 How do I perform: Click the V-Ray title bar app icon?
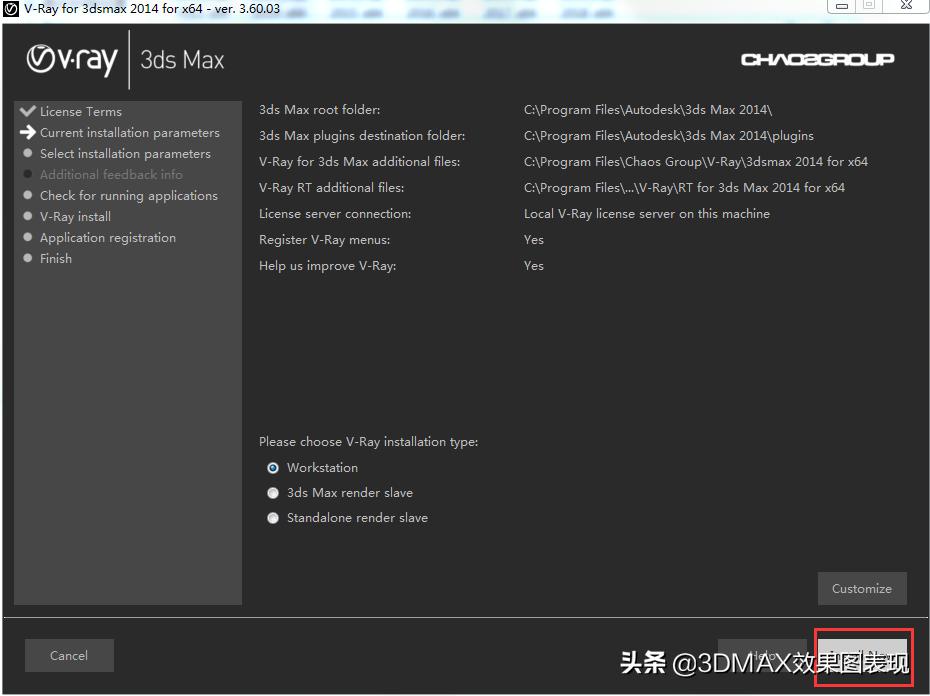[x=11, y=9]
